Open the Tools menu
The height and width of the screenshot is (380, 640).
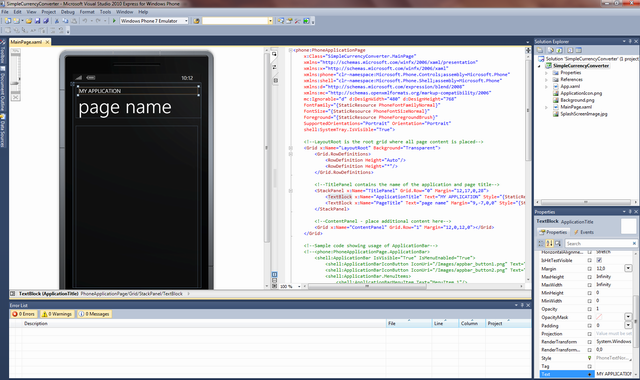(105, 12)
